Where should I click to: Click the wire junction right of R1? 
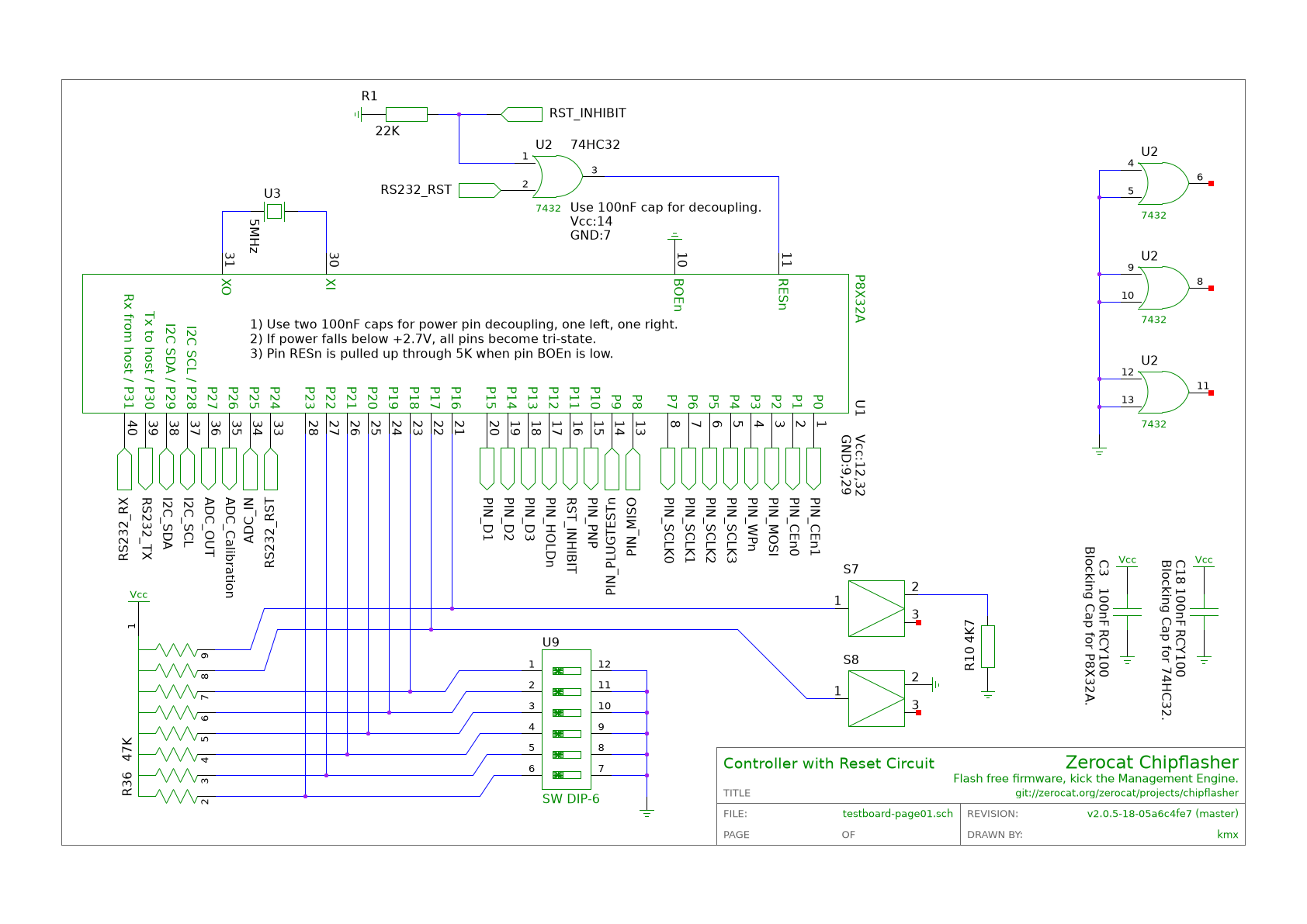coord(459,114)
